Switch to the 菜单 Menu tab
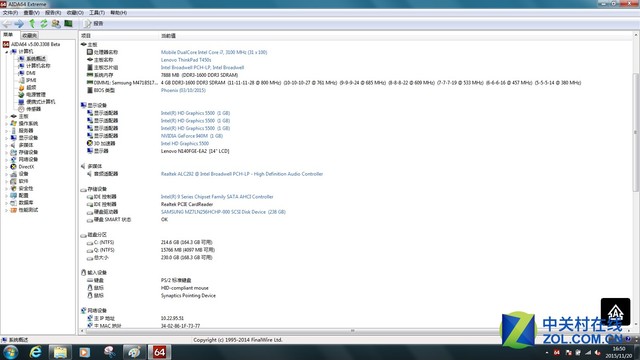The image size is (640, 360). [x=9, y=35]
